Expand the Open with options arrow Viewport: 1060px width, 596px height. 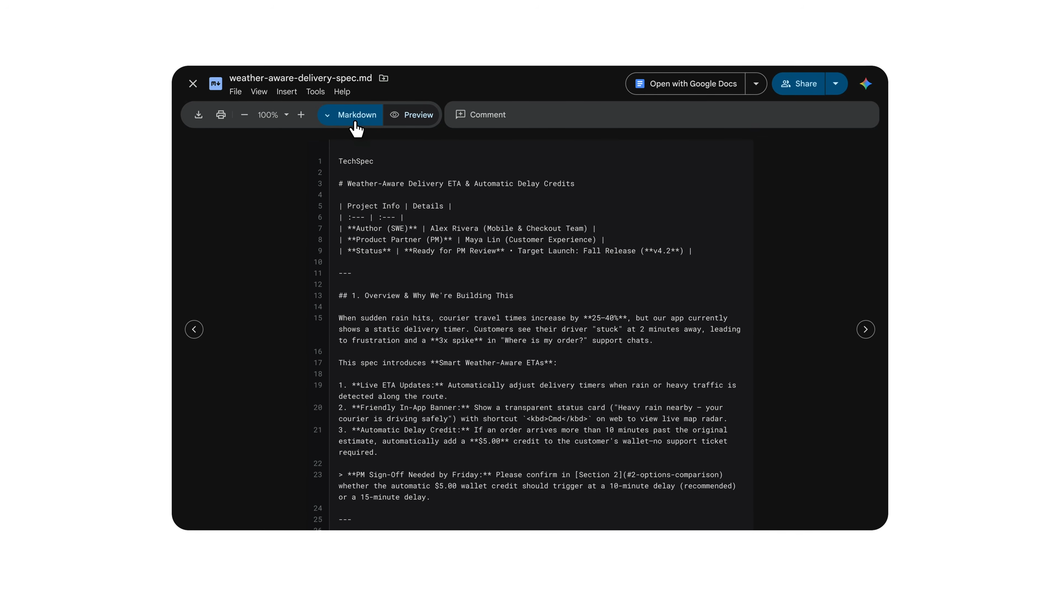(756, 84)
